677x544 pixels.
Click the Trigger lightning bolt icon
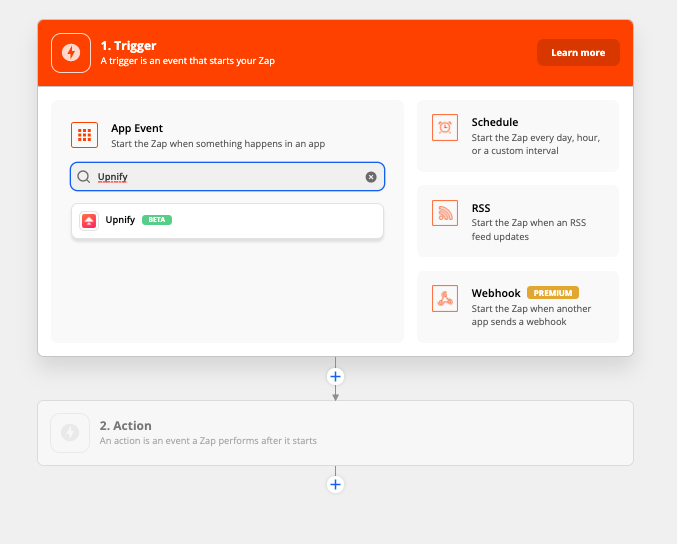pyautogui.click(x=71, y=53)
